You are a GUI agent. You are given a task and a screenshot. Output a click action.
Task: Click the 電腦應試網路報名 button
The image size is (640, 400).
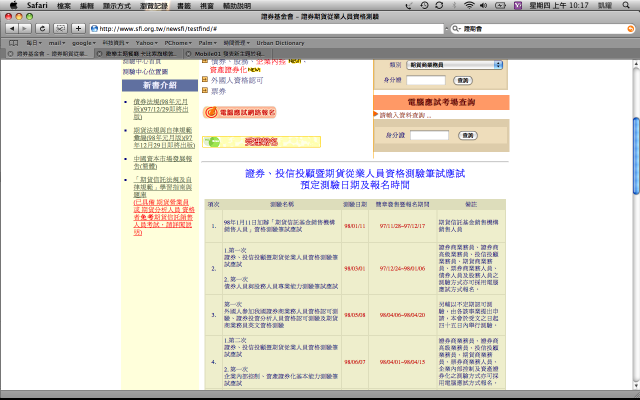[x=240, y=112]
